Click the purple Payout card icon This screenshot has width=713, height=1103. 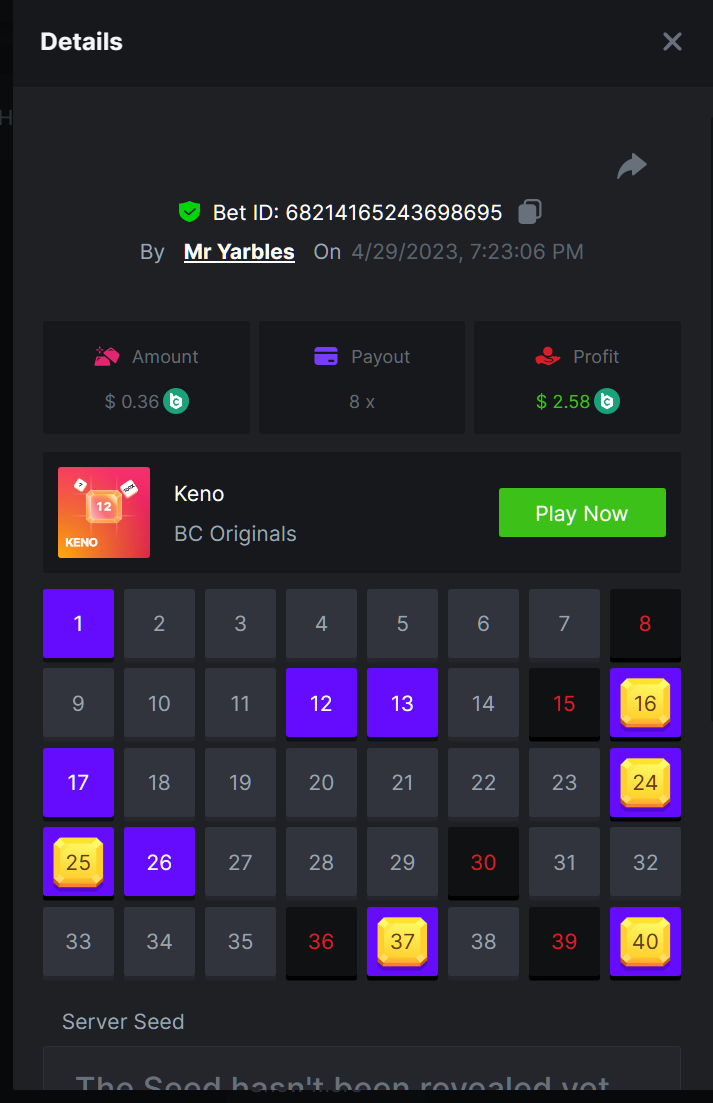tap(326, 357)
